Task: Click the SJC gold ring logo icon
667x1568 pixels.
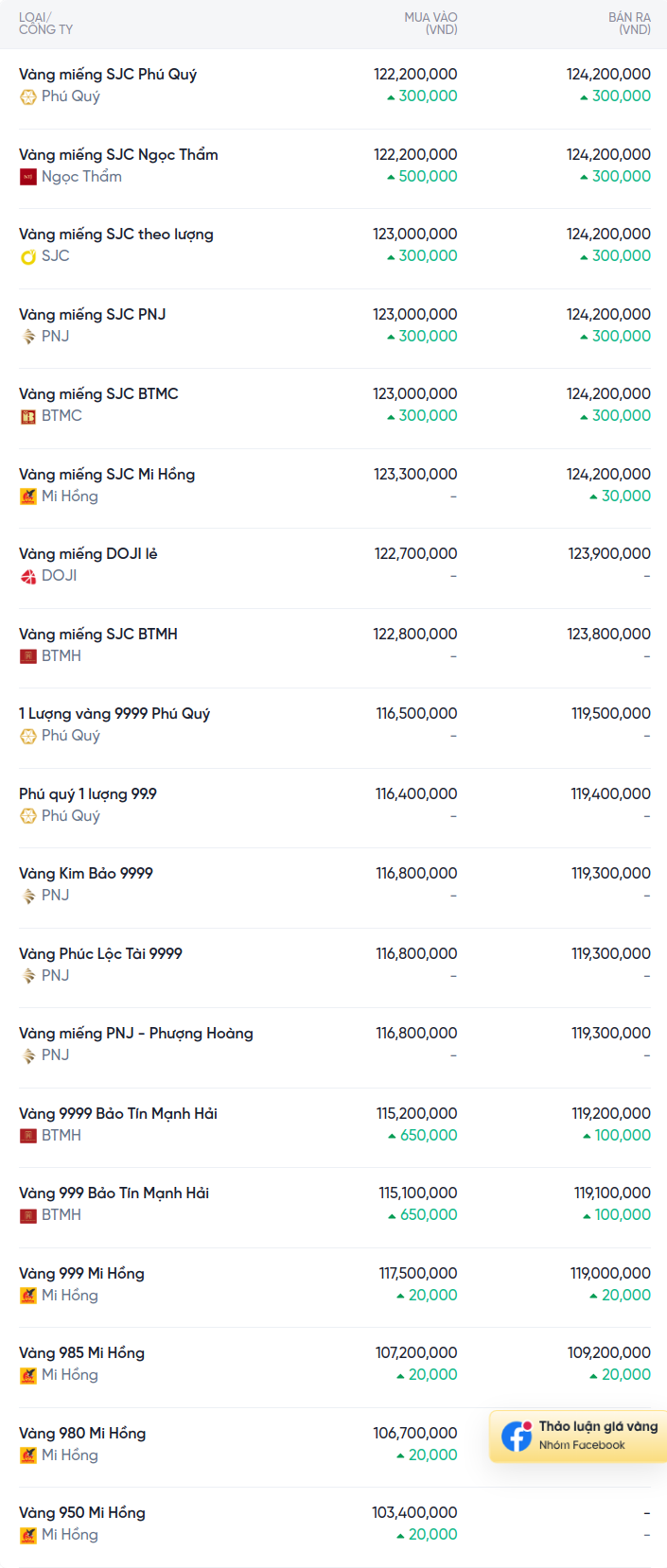Action: [x=28, y=256]
